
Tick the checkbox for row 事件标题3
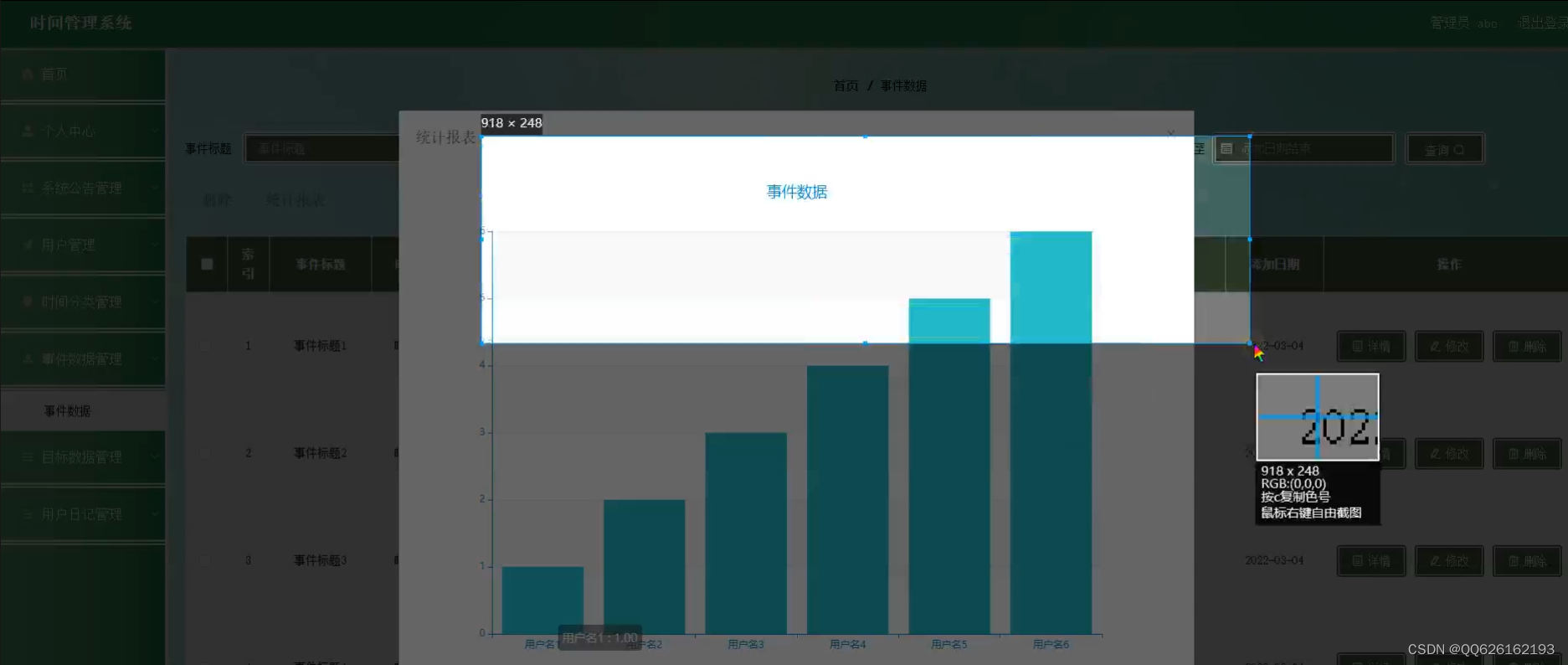point(206,559)
